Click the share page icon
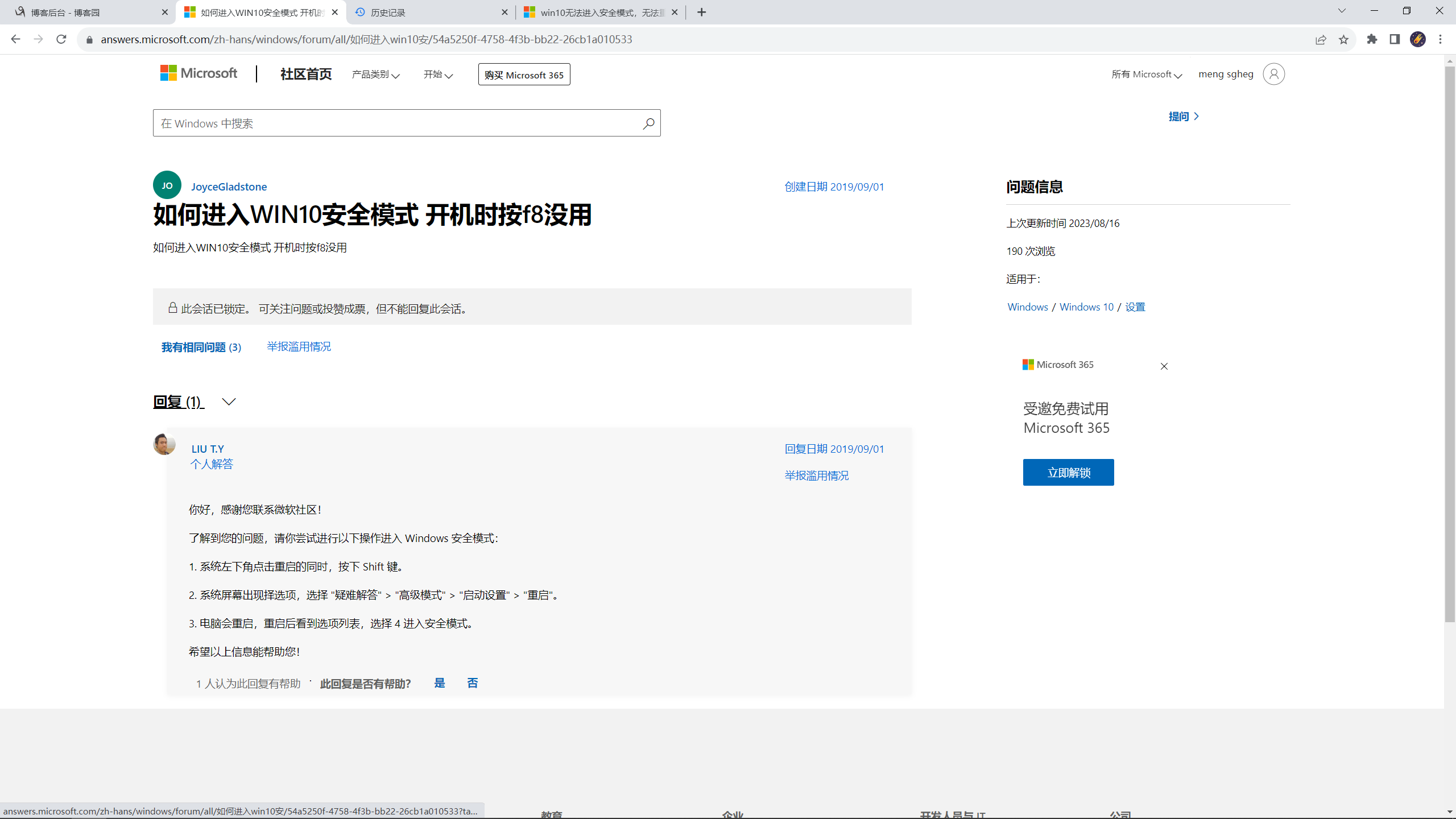The height and width of the screenshot is (819, 1456). click(1321, 39)
